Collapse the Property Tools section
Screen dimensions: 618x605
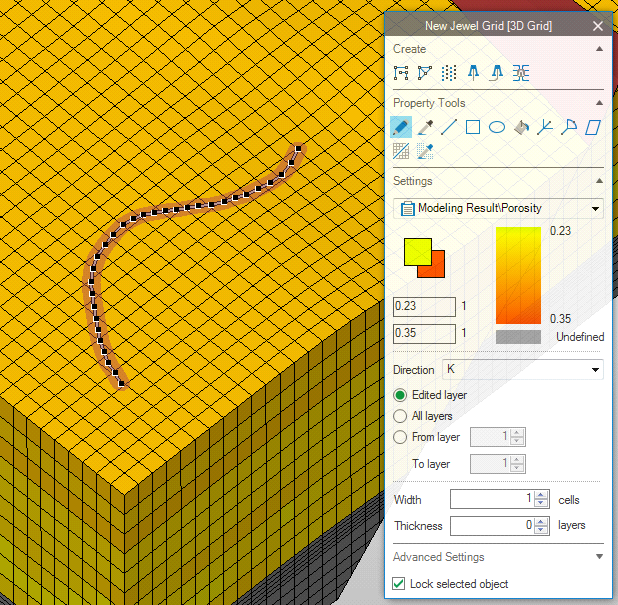coord(599,103)
